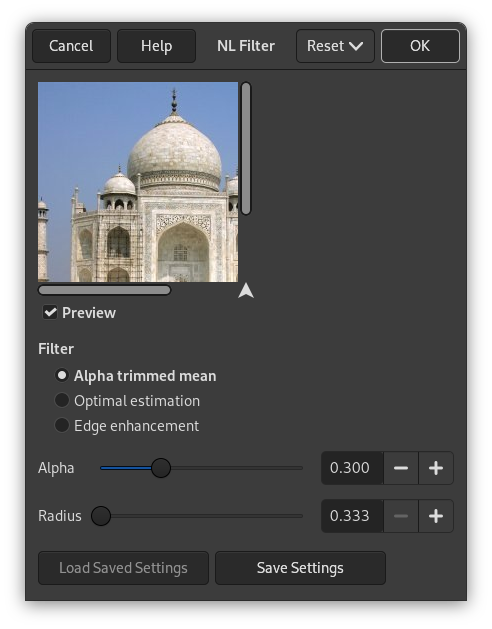This screenshot has height=629, width=492.
Task: Increase Alpha value with plus button
Action: pyautogui.click(x=436, y=468)
